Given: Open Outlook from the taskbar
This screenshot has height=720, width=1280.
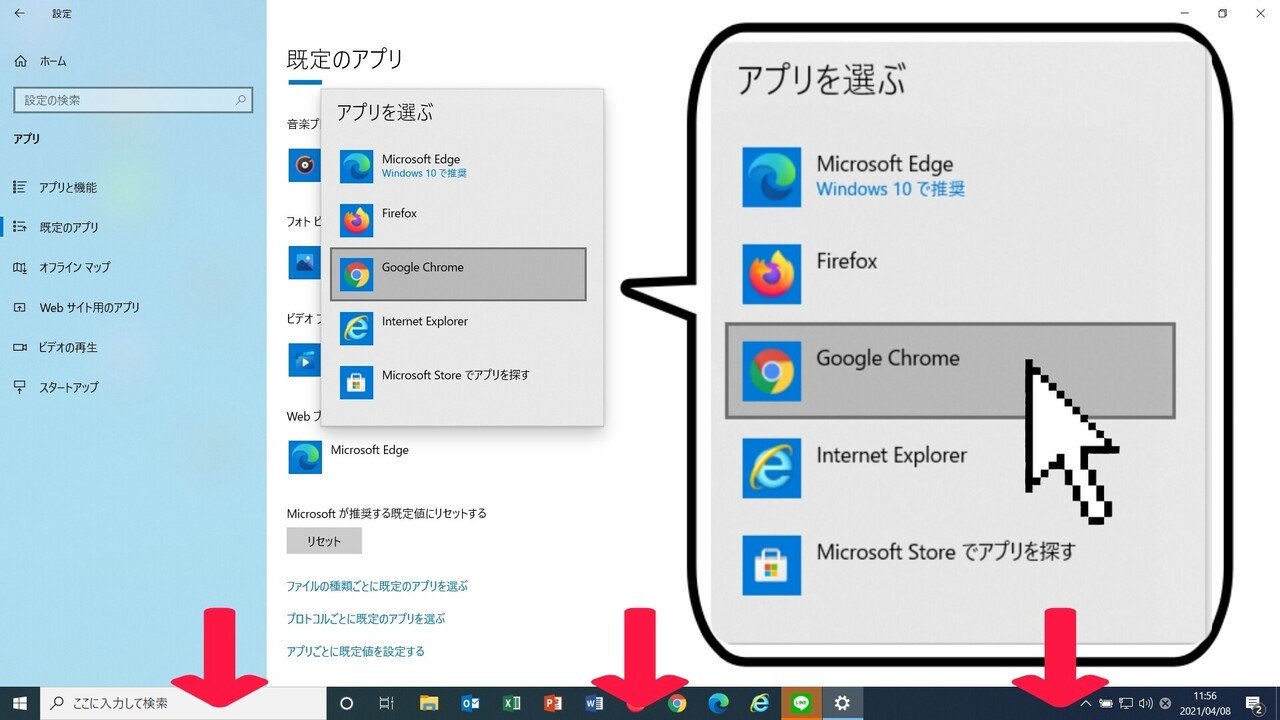Looking at the screenshot, I should 470,703.
